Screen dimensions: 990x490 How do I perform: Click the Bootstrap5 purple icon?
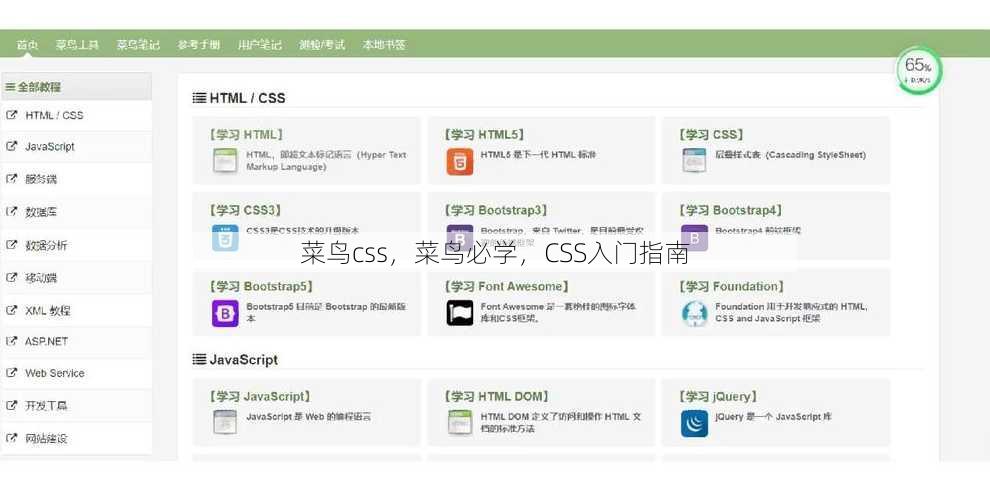click(x=225, y=314)
